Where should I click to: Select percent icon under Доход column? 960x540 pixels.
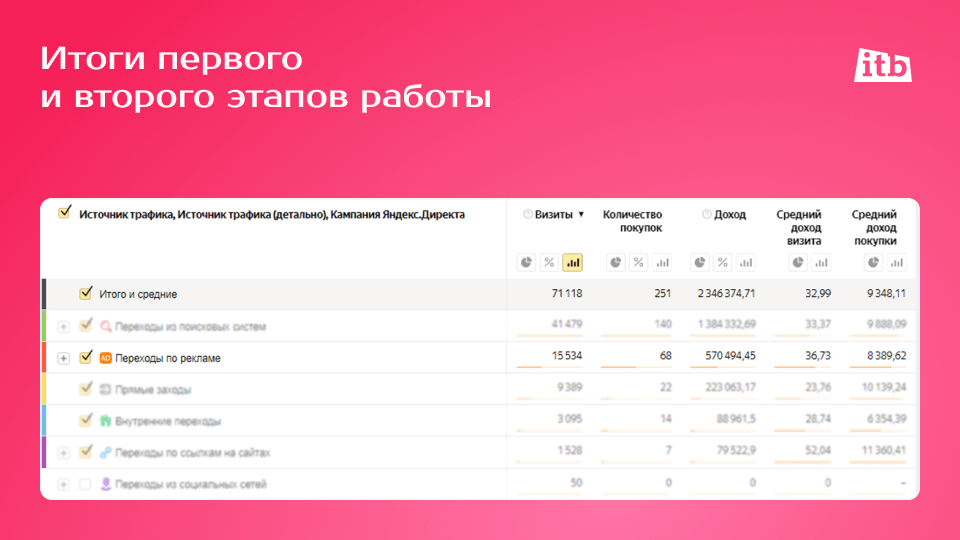point(722,263)
